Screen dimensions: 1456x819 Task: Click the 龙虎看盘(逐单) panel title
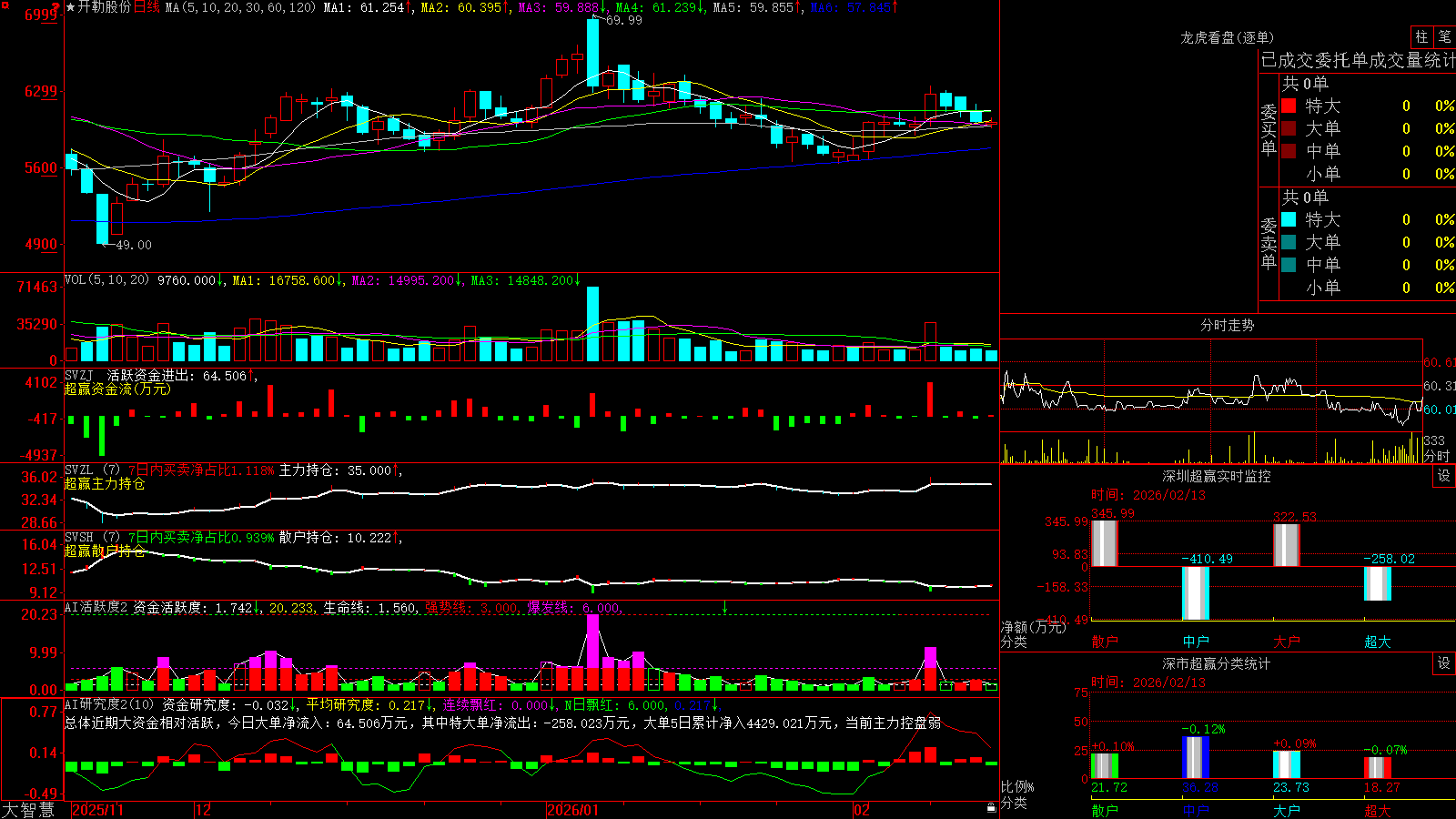pyautogui.click(x=1227, y=37)
